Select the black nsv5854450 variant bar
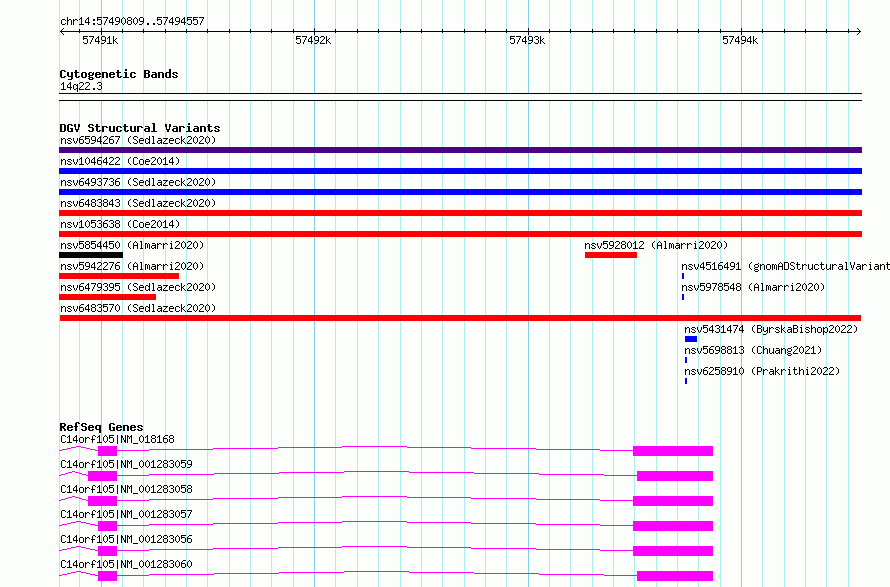890x587 pixels. click(91, 255)
